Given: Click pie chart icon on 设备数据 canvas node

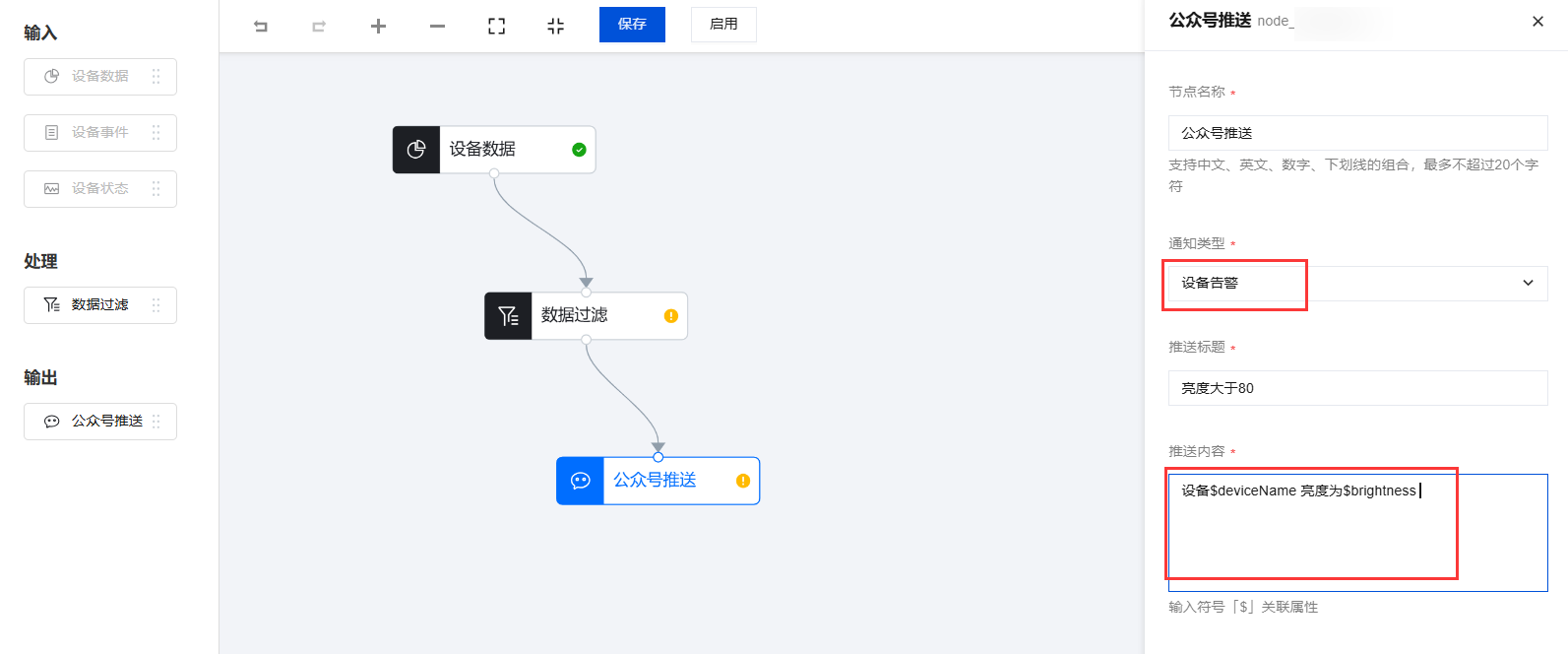Looking at the screenshot, I should (416, 150).
